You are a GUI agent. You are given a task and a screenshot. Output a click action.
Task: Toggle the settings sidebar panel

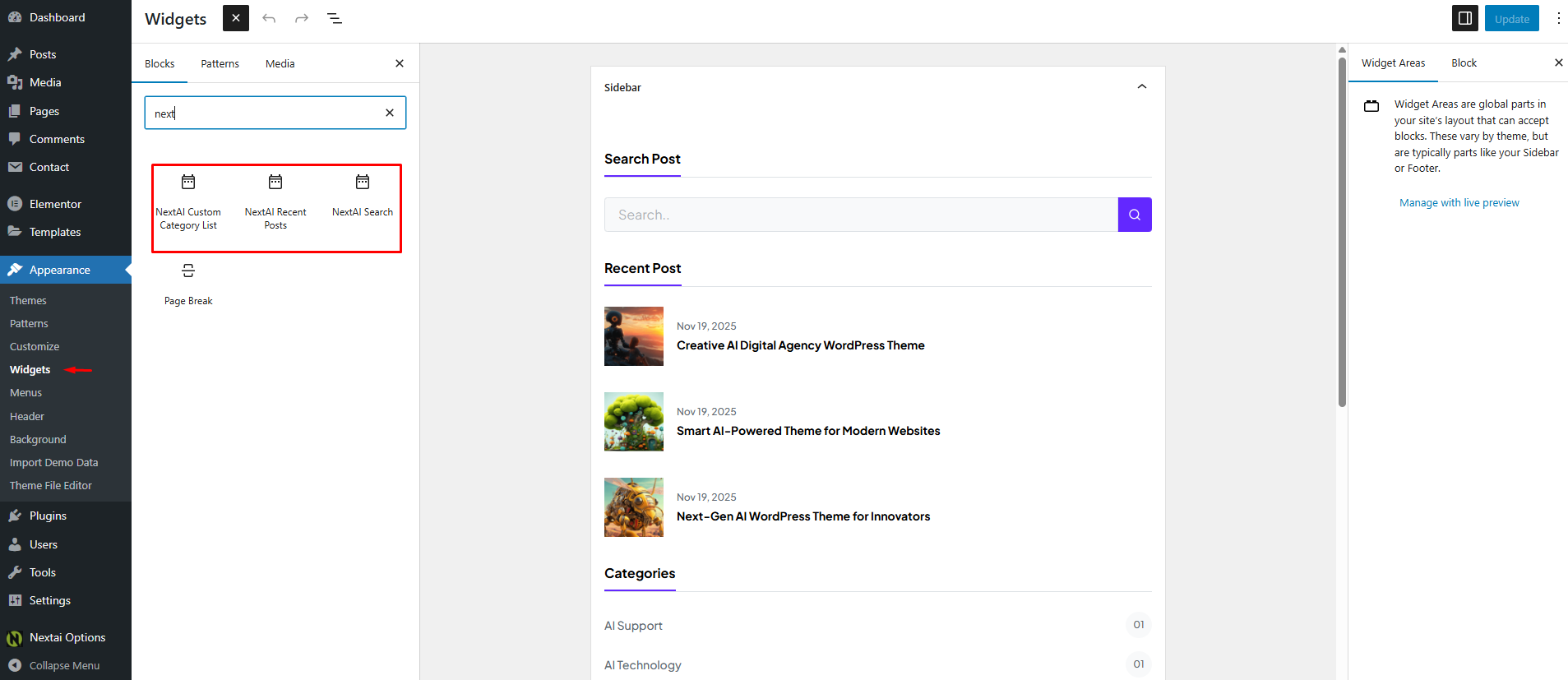pyautogui.click(x=1465, y=18)
